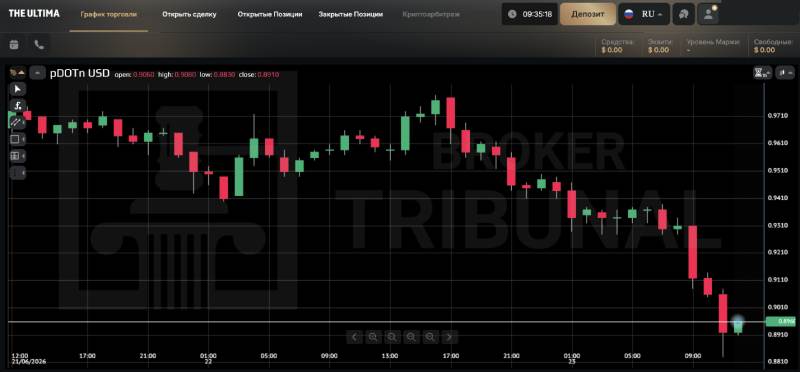Click the green current price tag on the axis
800x372 pixels.
pos(781,321)
